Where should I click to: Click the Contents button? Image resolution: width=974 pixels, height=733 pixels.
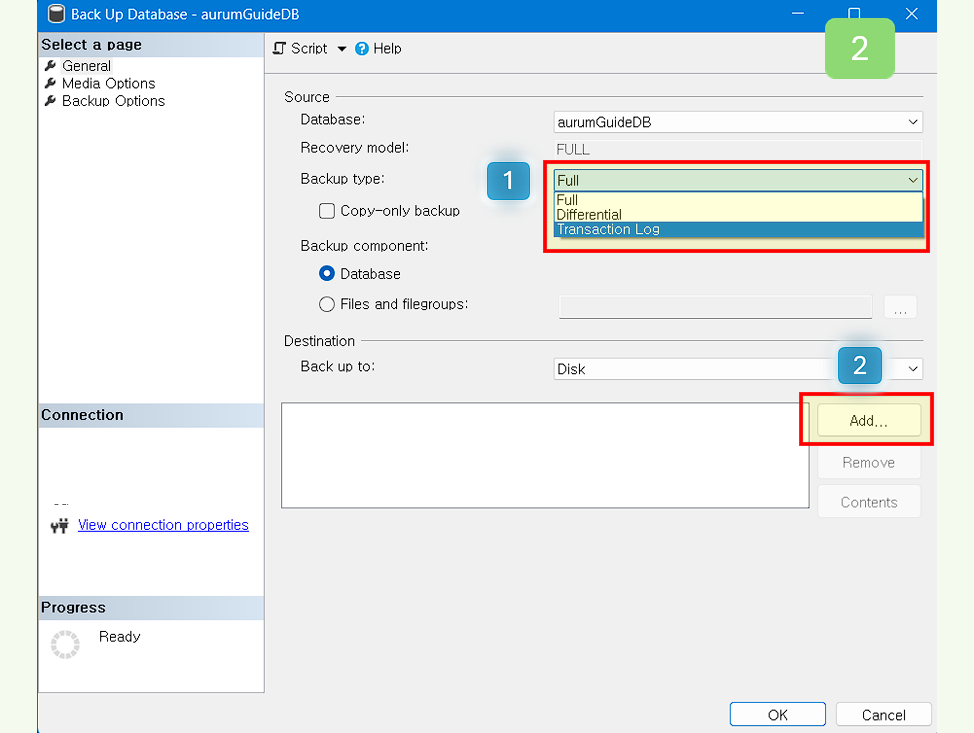pos(868,502)
